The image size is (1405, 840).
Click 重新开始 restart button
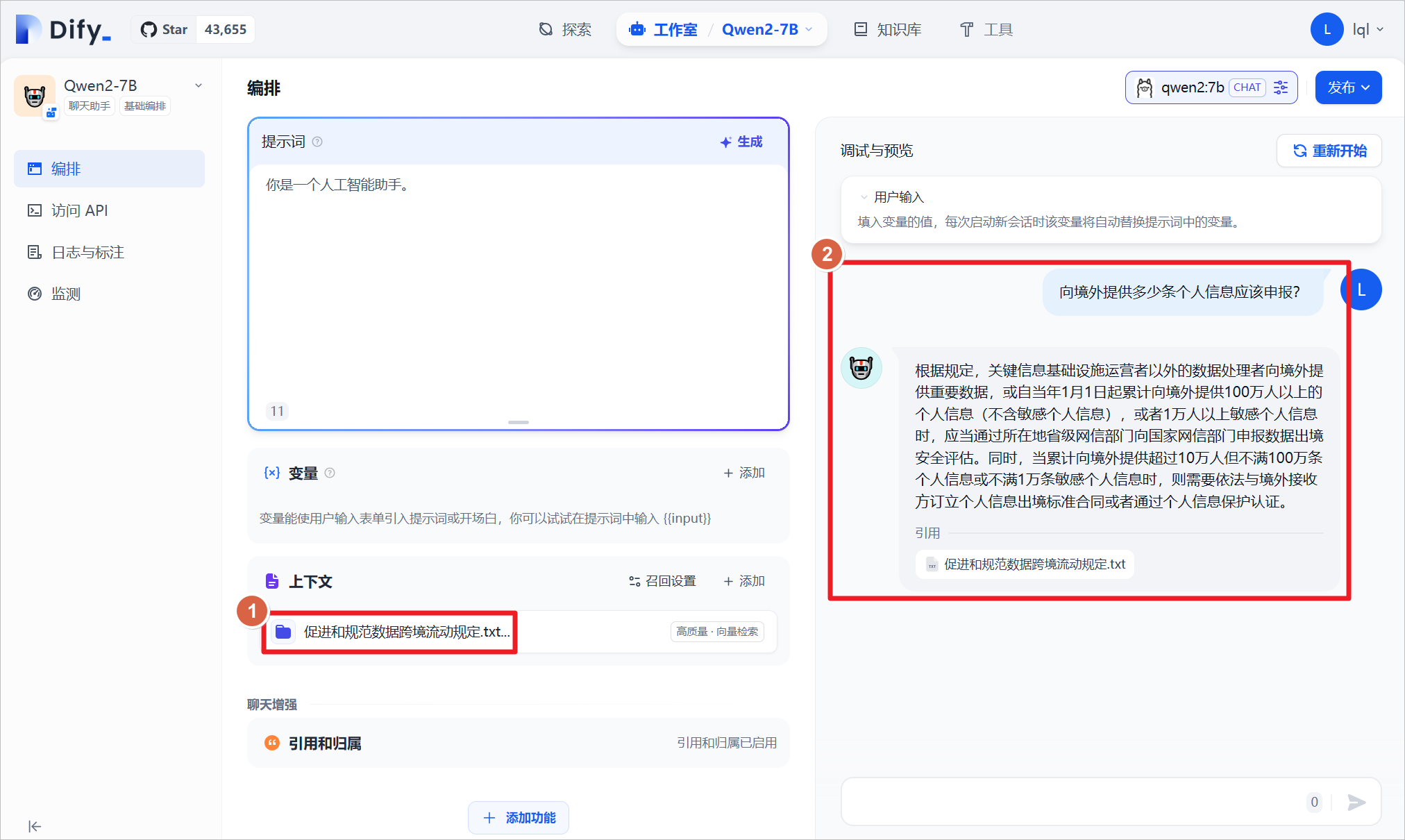coord(1329,151)
